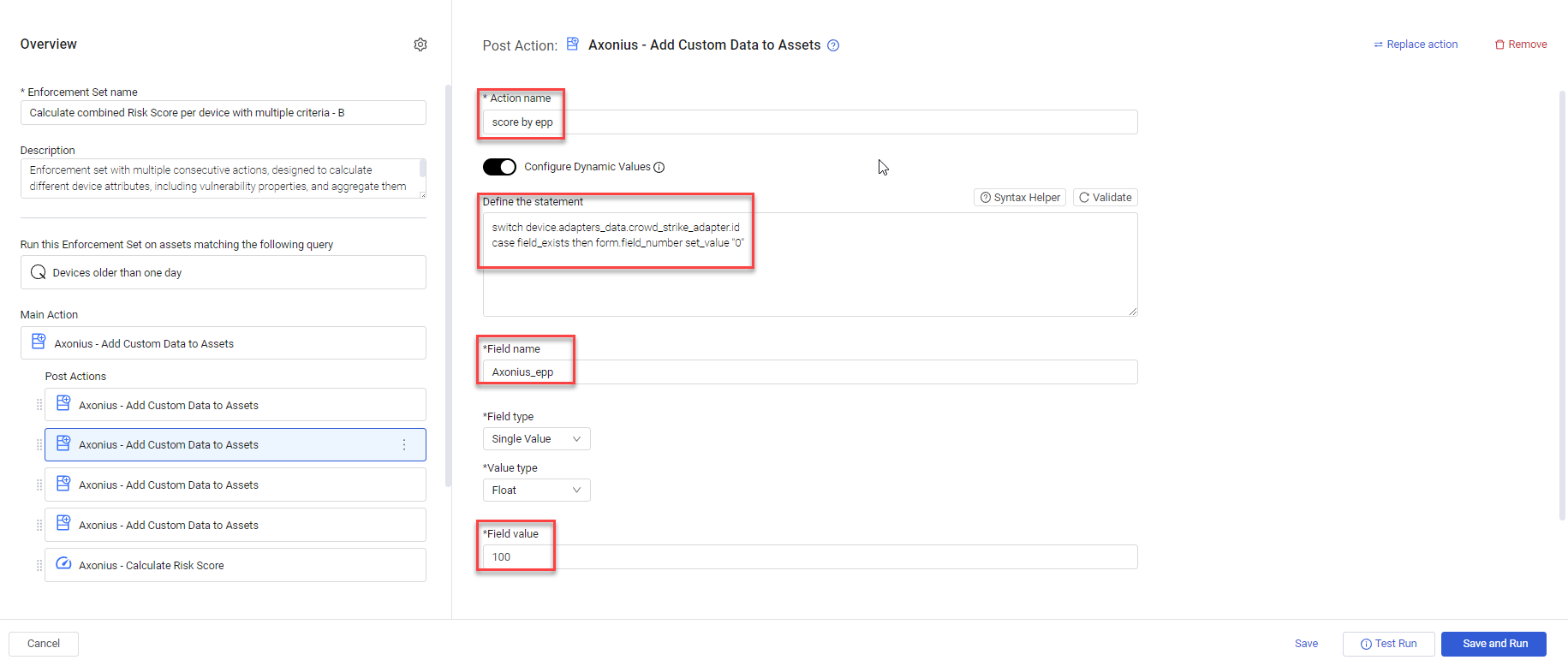The width and height of the screenshot is (1568, 660).
Task: Grab drag handle of Calculate Risk Score action
Action: tap(39, 566)
